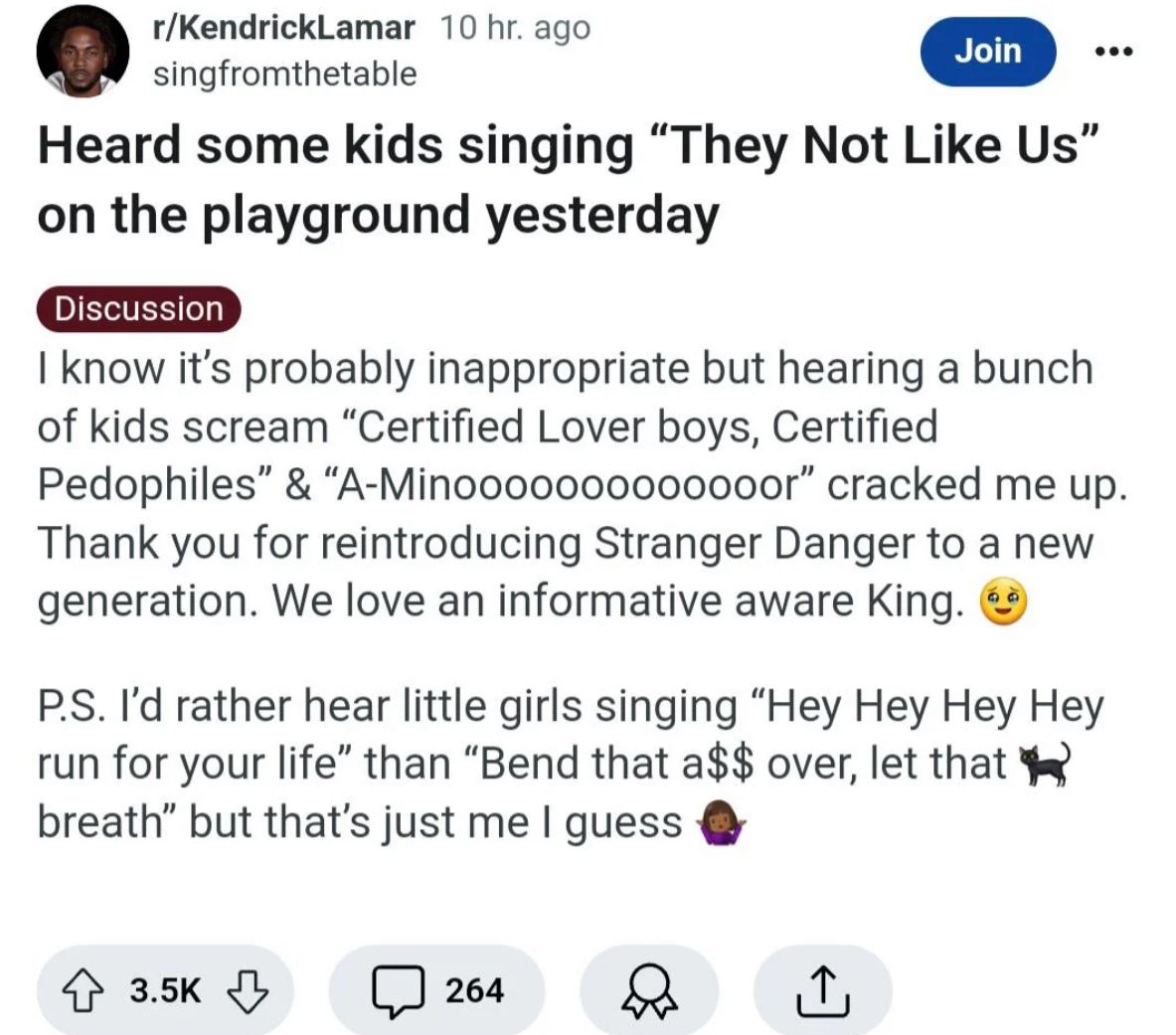View singfromthetable's user profile
The image size is (1176, 1035).
coord(284,74)
